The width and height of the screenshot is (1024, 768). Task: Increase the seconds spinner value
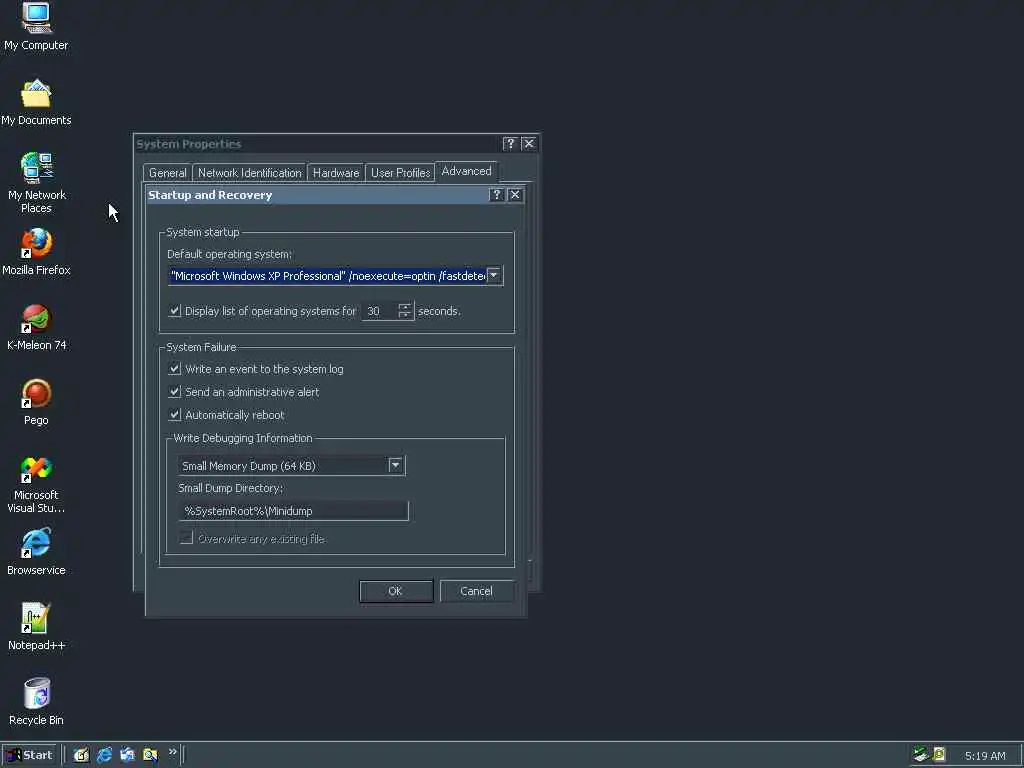(x=405, y=306)
